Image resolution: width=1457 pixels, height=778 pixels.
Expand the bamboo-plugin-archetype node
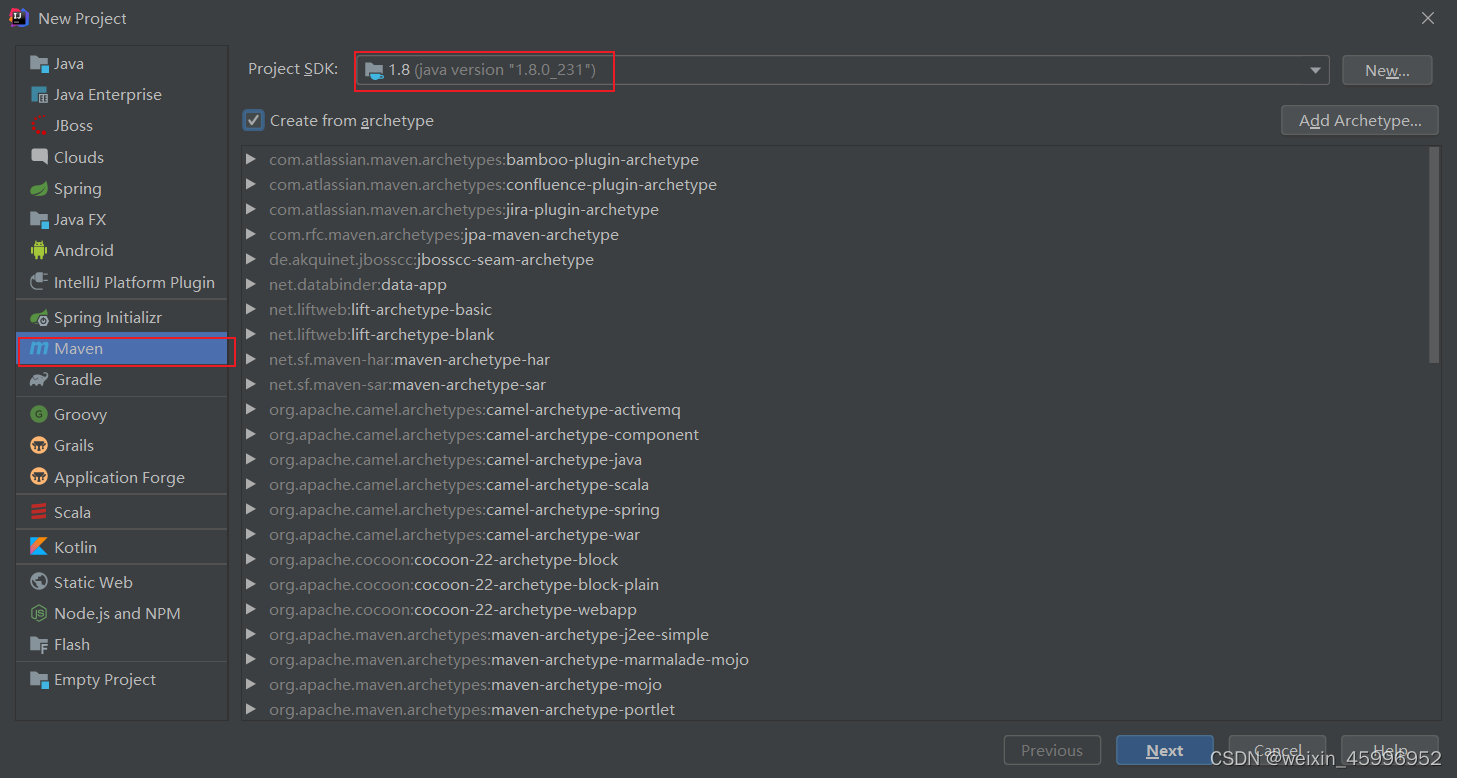point(250,159)
